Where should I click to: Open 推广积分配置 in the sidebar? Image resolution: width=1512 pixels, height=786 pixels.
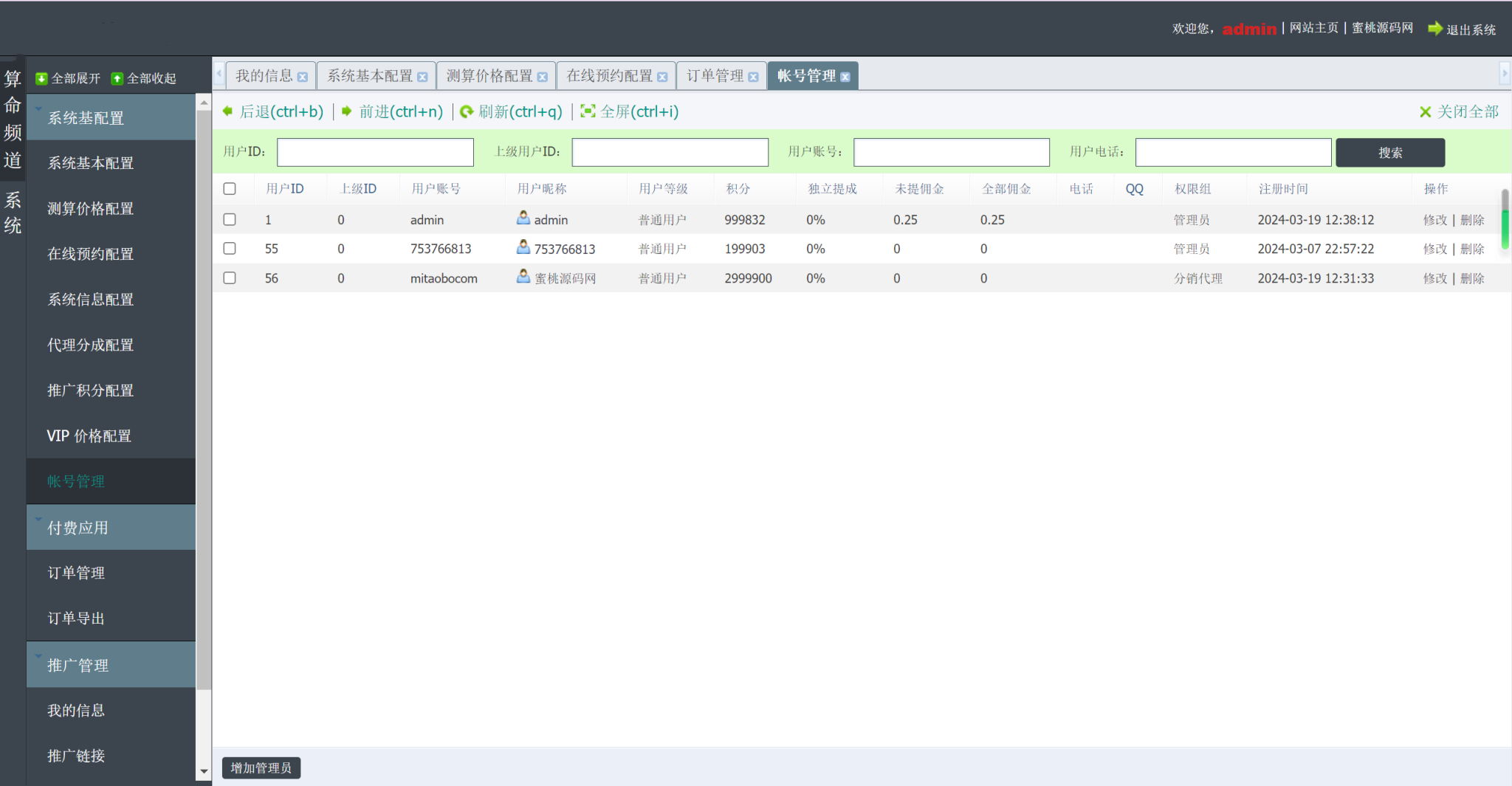(x=111, y=390)
